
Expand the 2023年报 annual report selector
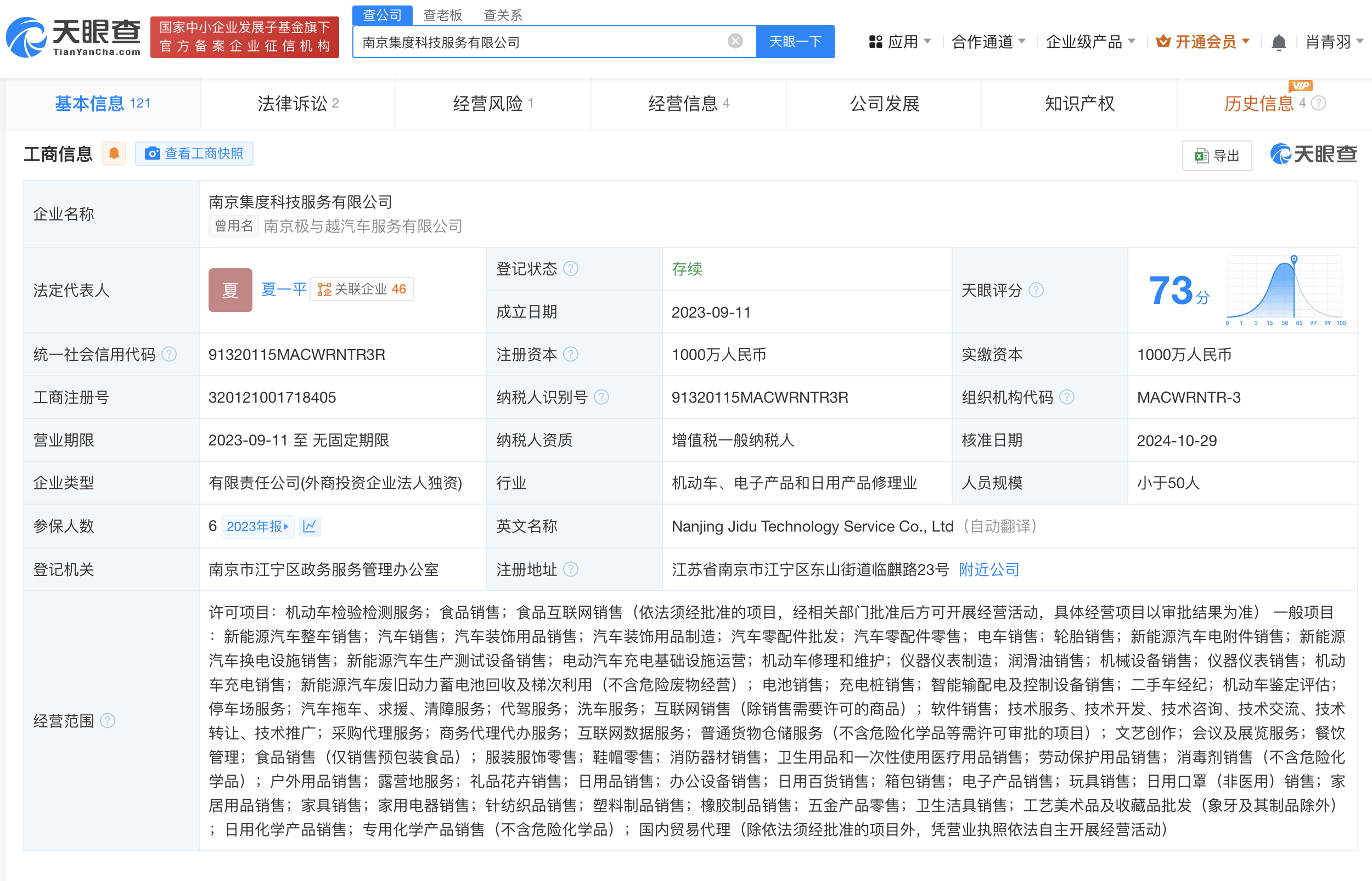tap(257, 526)
